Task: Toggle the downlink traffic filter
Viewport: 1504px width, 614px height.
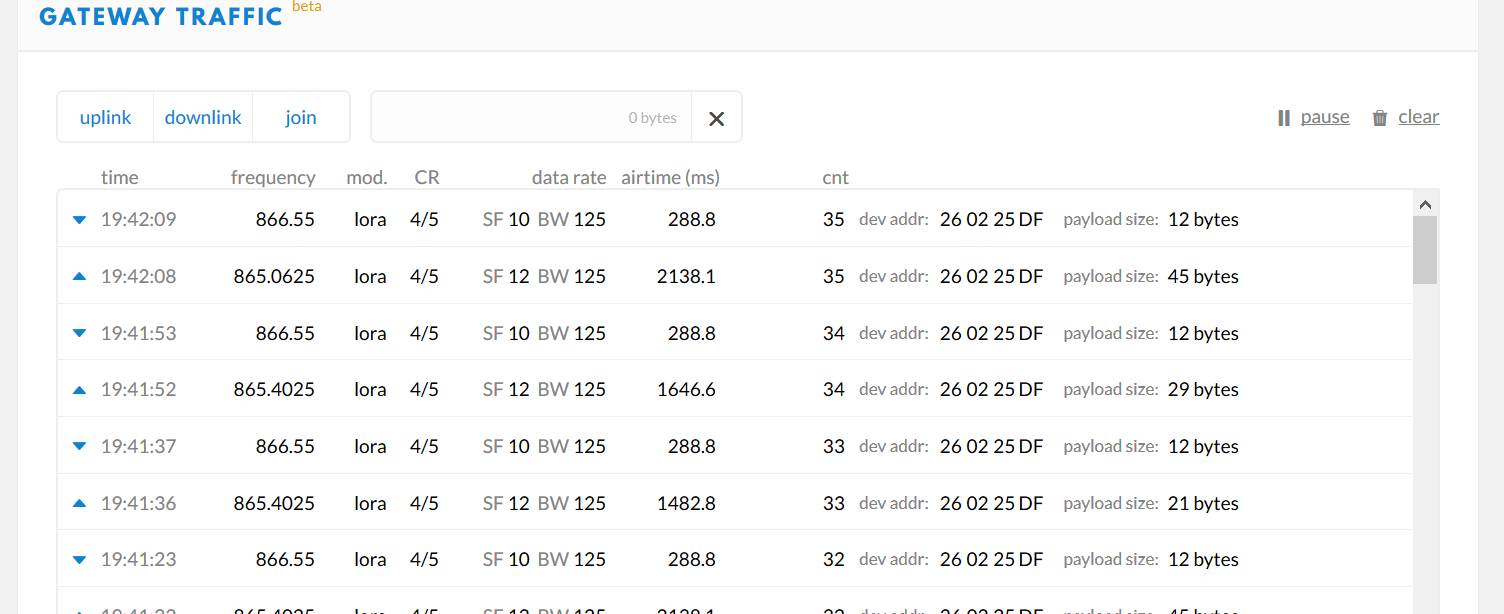Action: (x=203, y=117)
